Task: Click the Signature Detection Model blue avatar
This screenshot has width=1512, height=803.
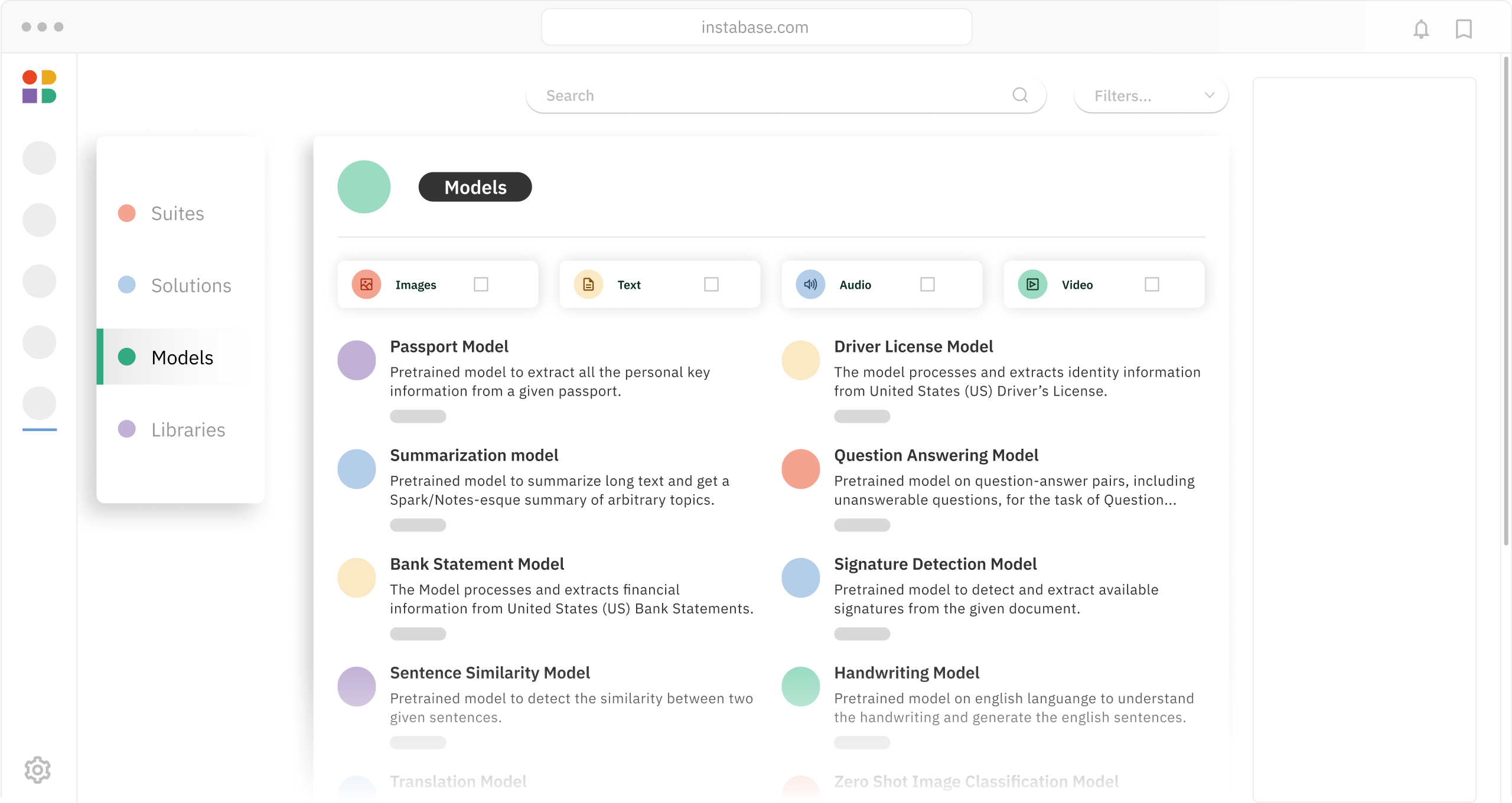Action: pyautogui.click(x=801, y=577)
